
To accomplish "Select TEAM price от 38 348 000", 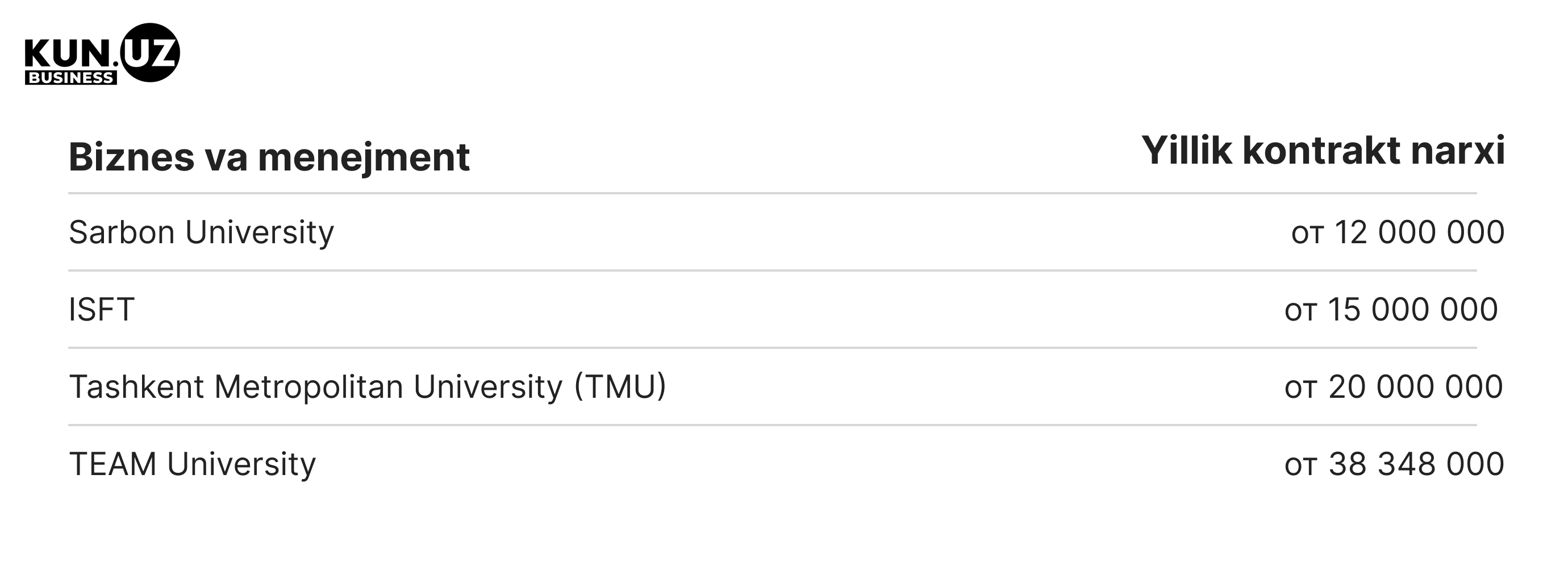I will coord(1395,464).
